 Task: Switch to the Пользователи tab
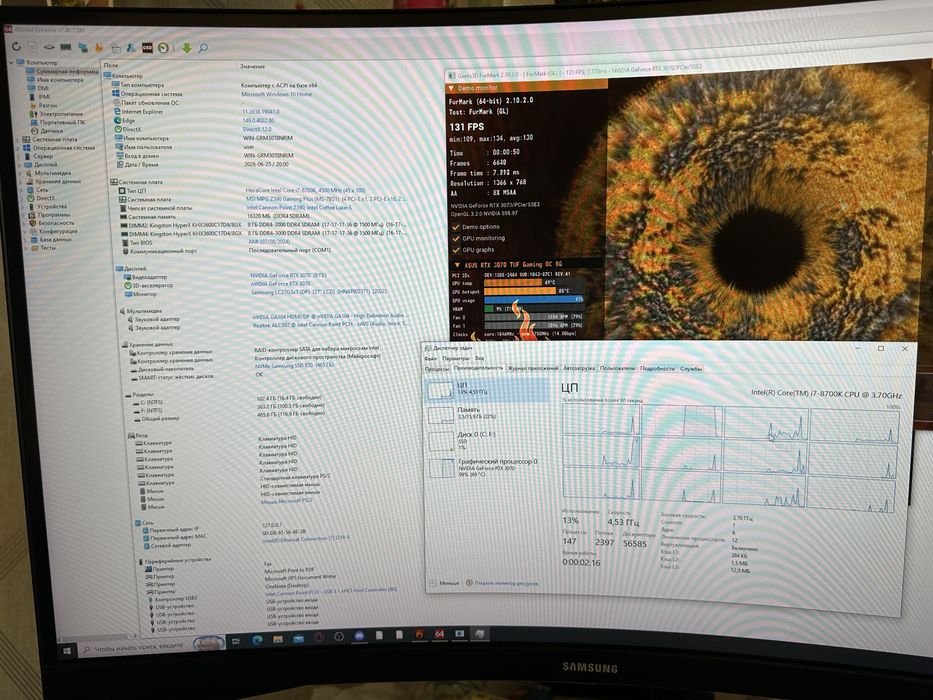(617, 368)
